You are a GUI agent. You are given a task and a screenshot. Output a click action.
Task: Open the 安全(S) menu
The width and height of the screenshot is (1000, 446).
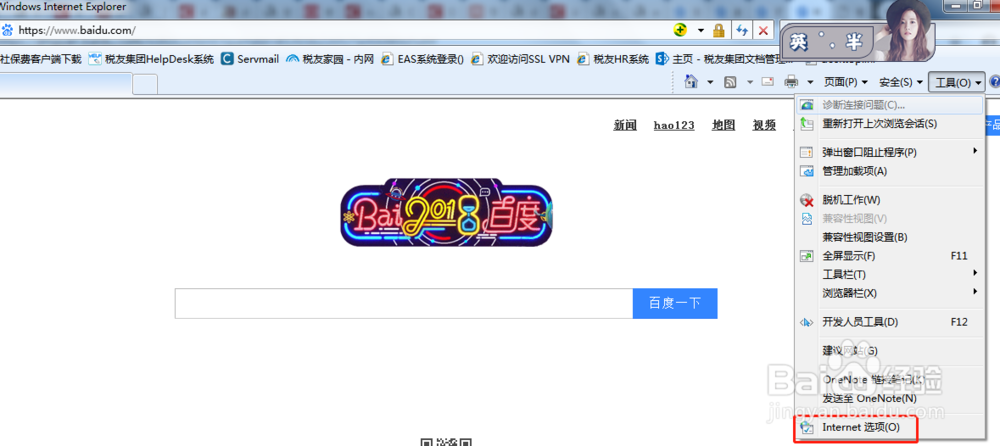901,82
